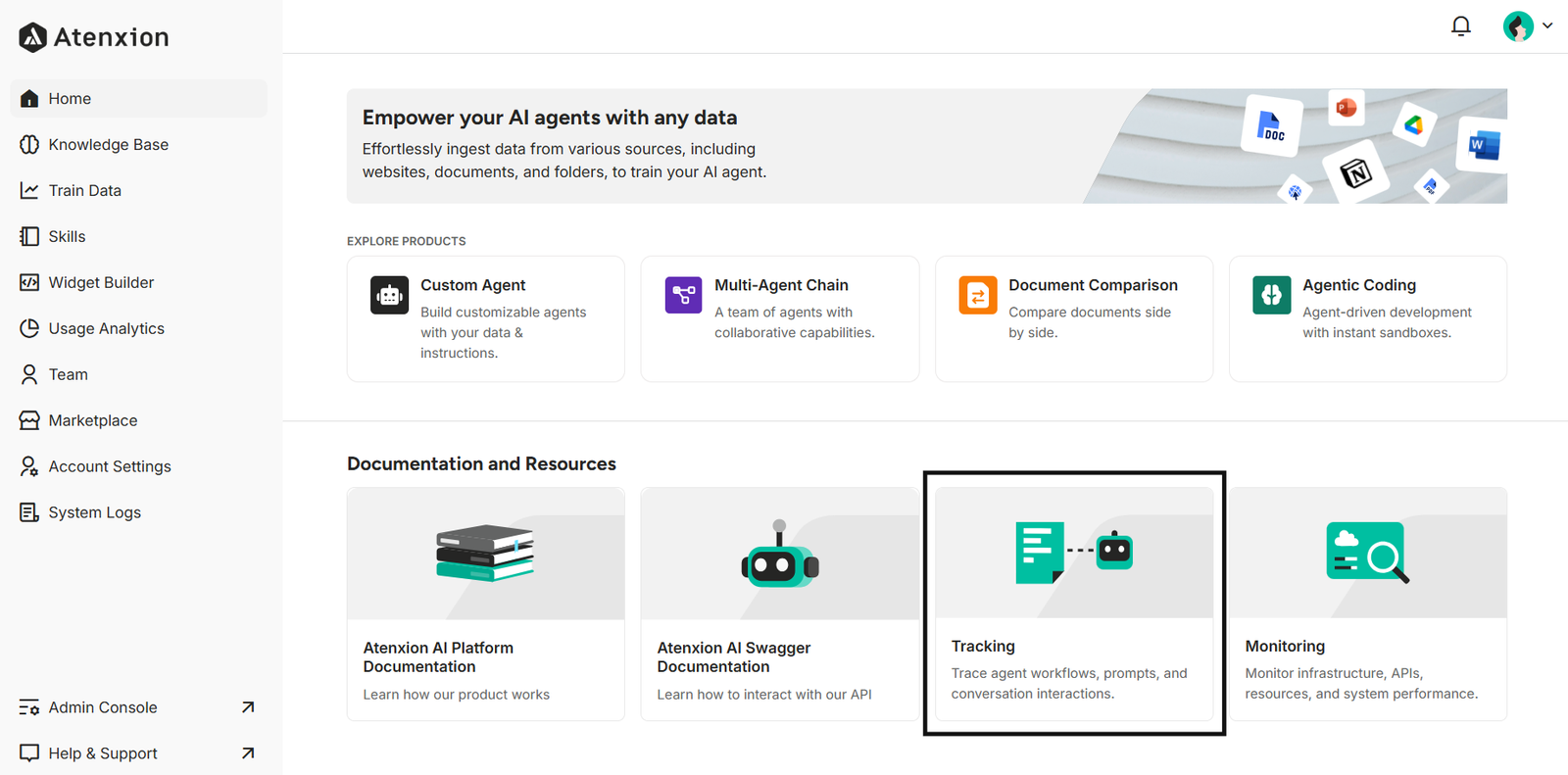1568x775 pixels.
Task: Open Skills from the sidebar
Action: tap(67, 236)
